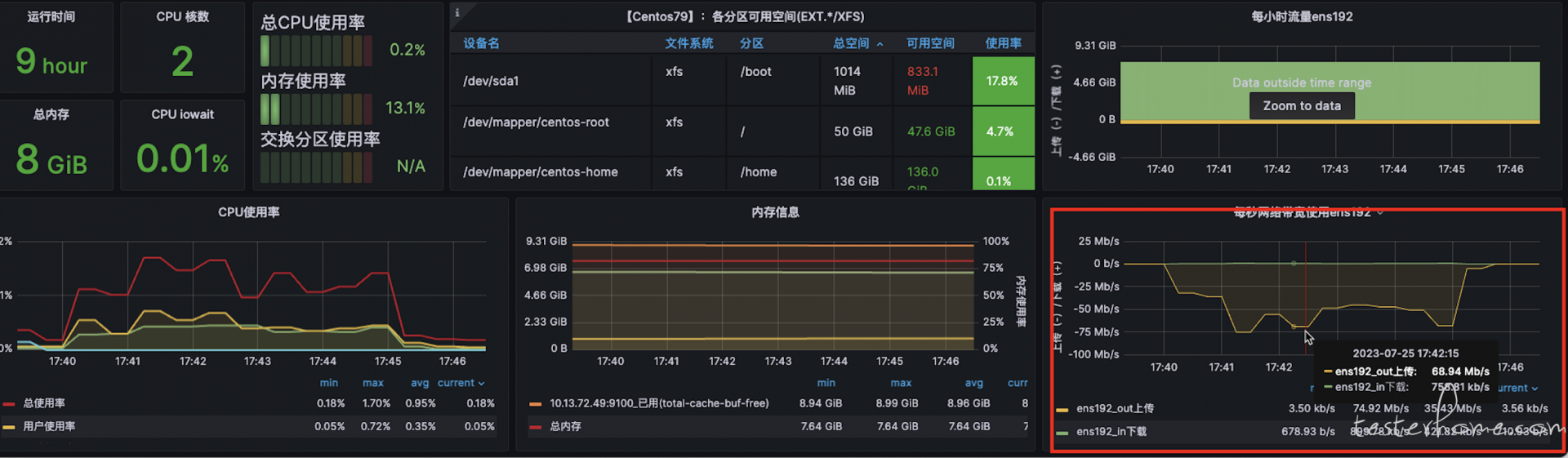Click the 9 hour uptime value

click(x=51, y=61)
